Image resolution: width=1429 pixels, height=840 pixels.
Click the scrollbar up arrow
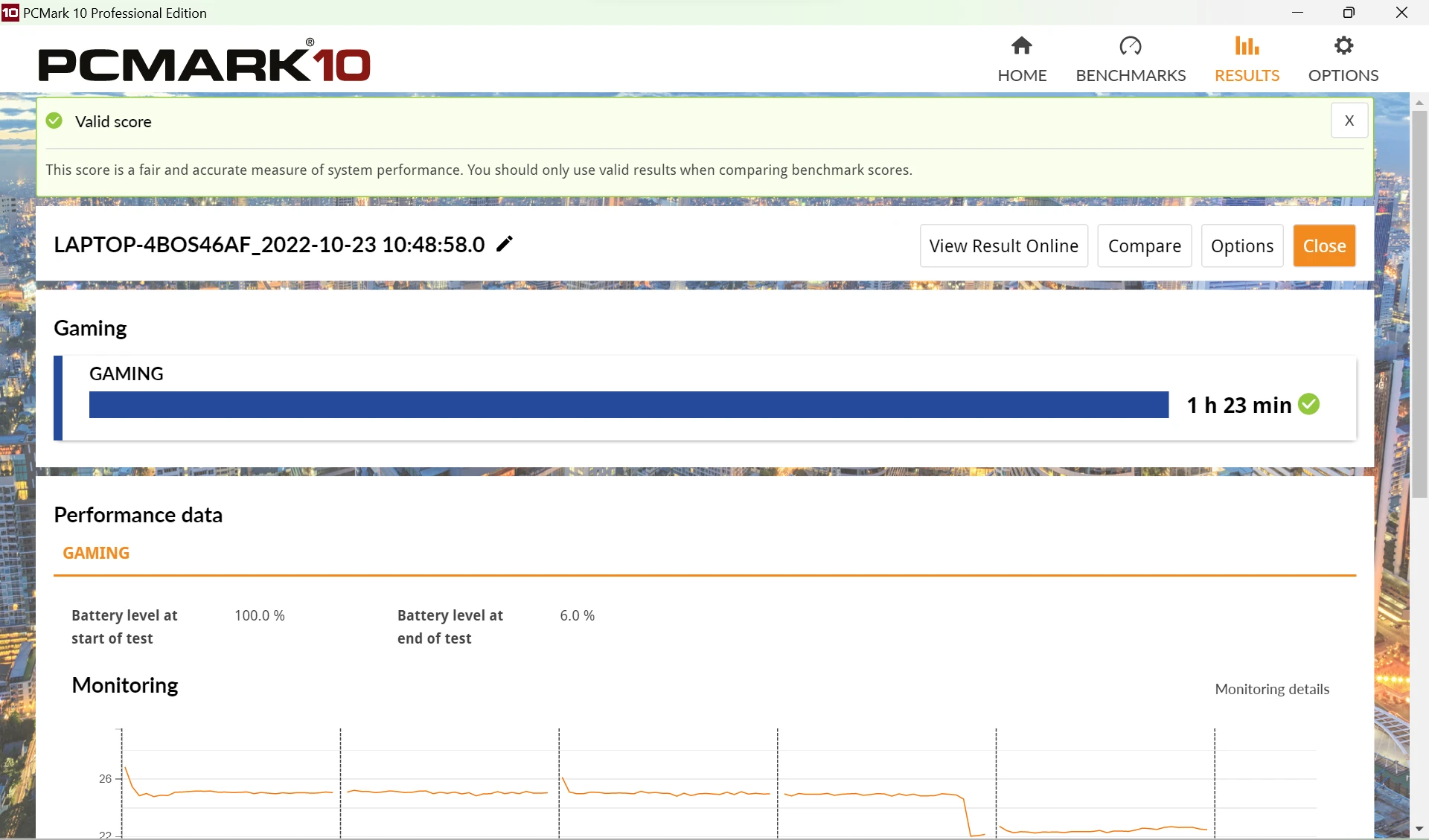click(1419, 102)
